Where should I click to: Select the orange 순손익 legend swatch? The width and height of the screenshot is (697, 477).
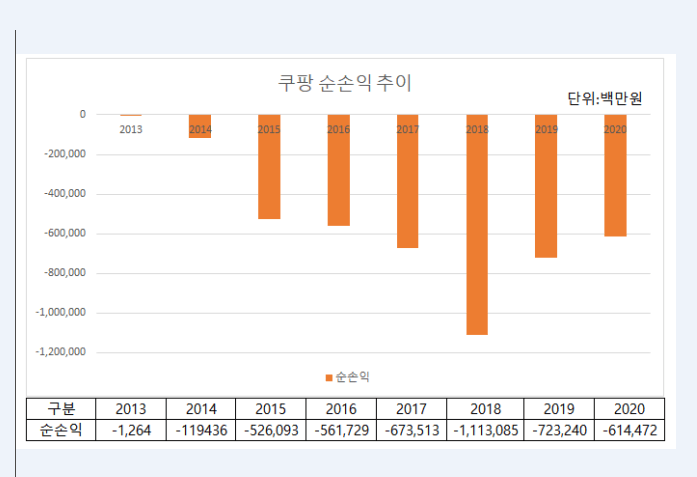coord(329,378)
